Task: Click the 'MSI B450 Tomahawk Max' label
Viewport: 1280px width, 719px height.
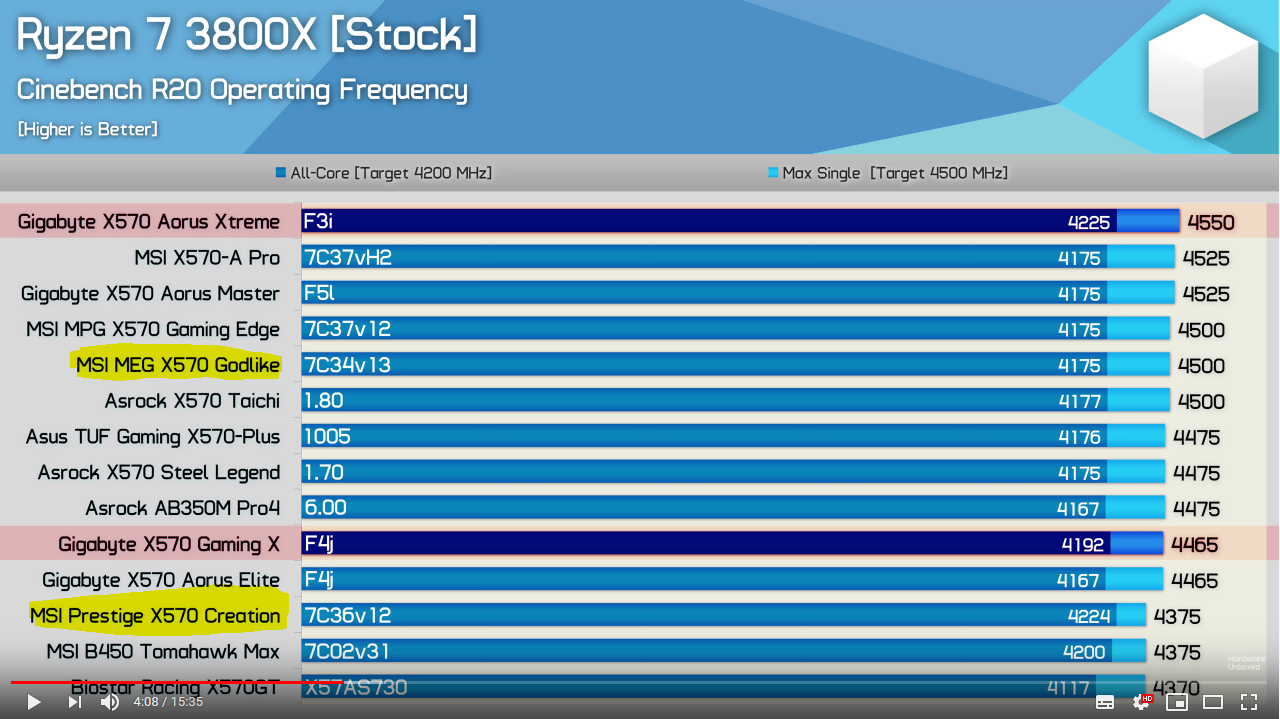Action: (163, 652)
